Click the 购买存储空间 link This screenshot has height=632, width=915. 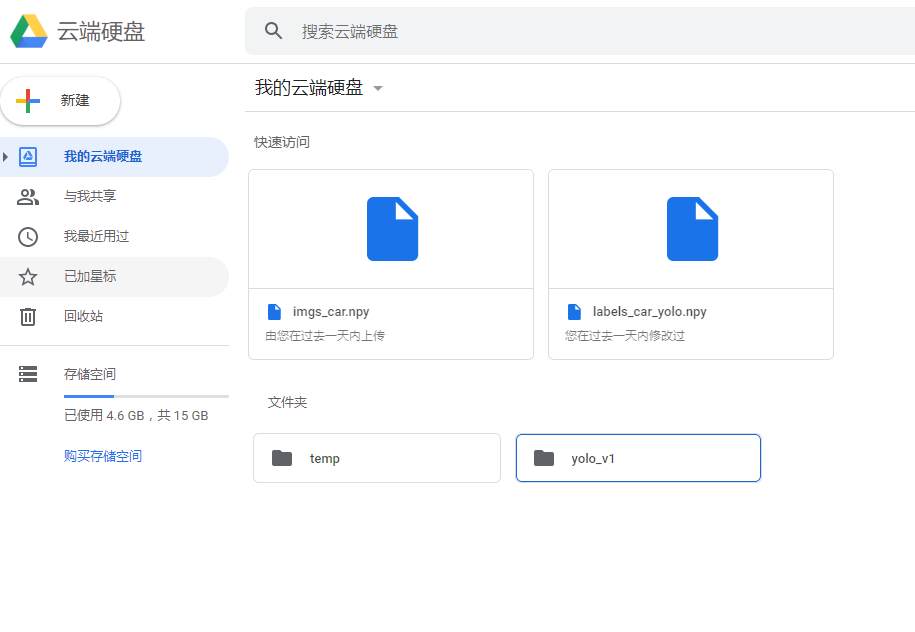pyautogui.click(x=103, y=456)
